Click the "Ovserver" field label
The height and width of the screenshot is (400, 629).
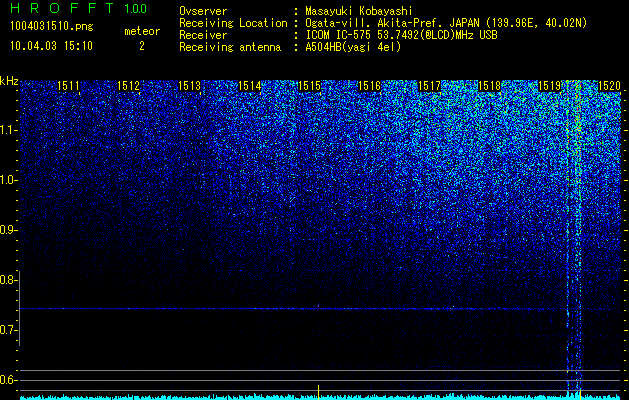click(x=203, y=11)
